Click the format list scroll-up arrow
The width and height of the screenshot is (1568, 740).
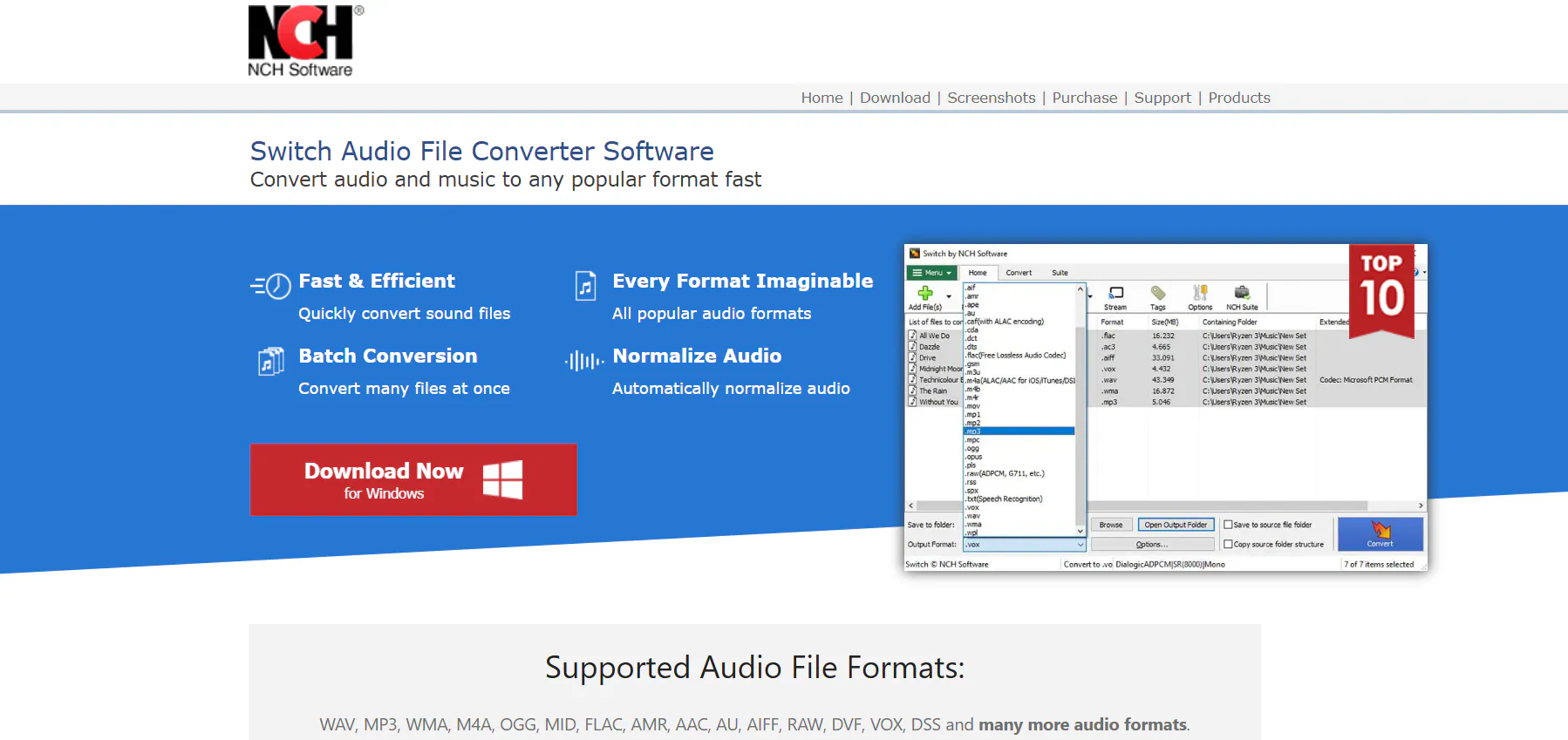point(1081,289)
